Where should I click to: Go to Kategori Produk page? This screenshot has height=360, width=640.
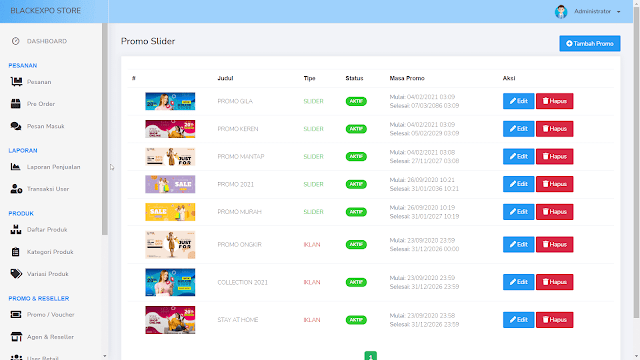point(50,252)
